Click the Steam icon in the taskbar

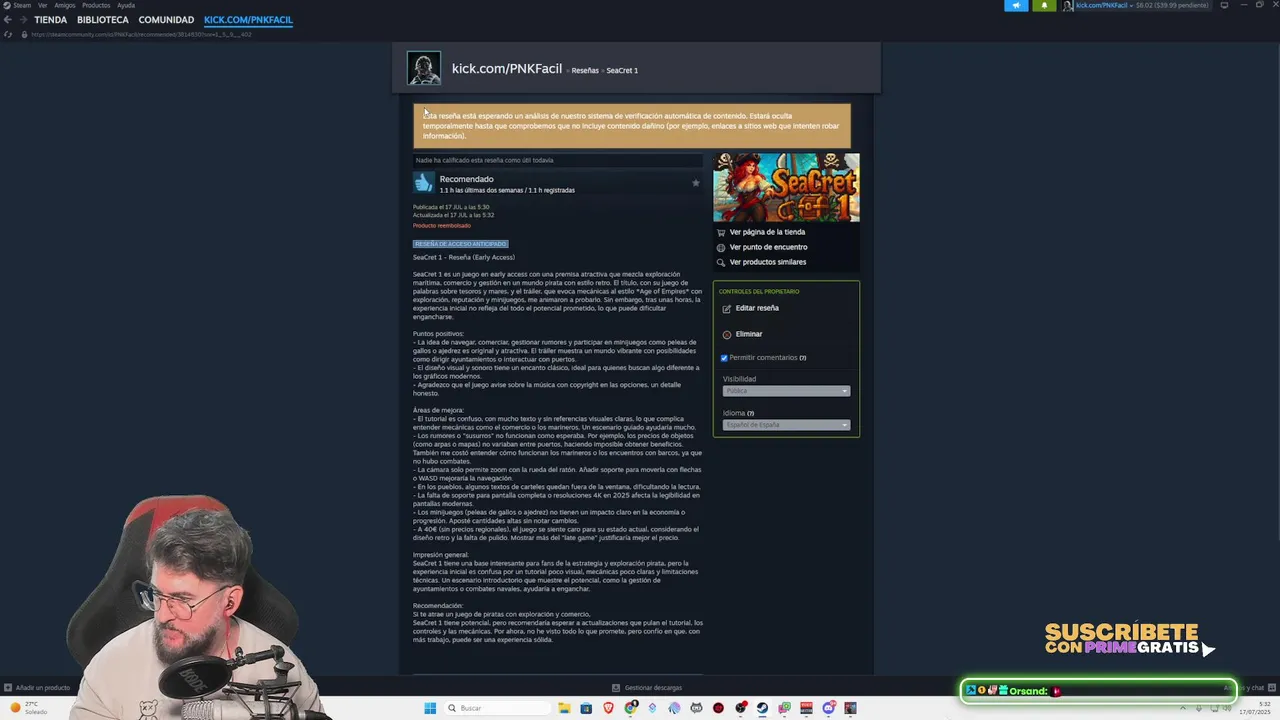[762, 708]
